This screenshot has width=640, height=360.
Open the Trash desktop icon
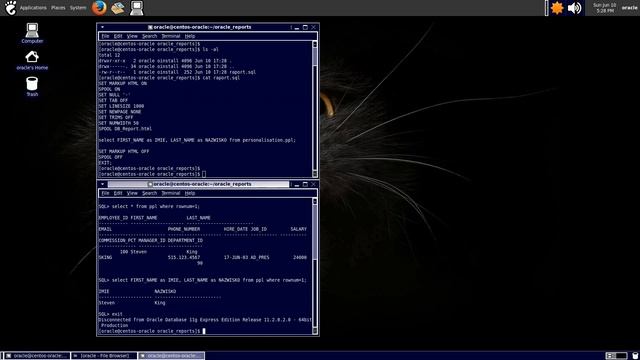(x=32, y=86)
